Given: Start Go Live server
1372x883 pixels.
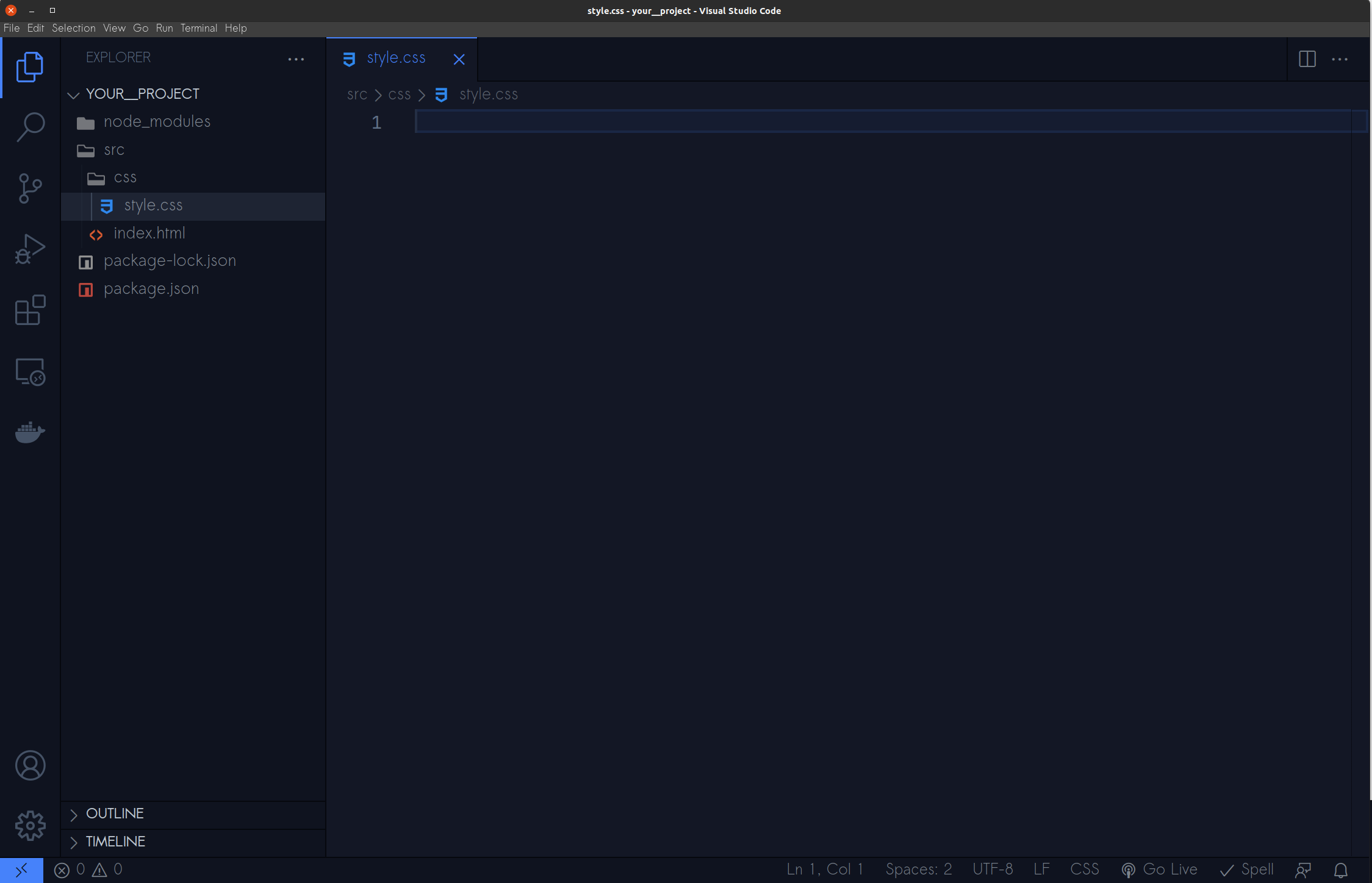Looking at the screenshot, I should pos(1159,870).
